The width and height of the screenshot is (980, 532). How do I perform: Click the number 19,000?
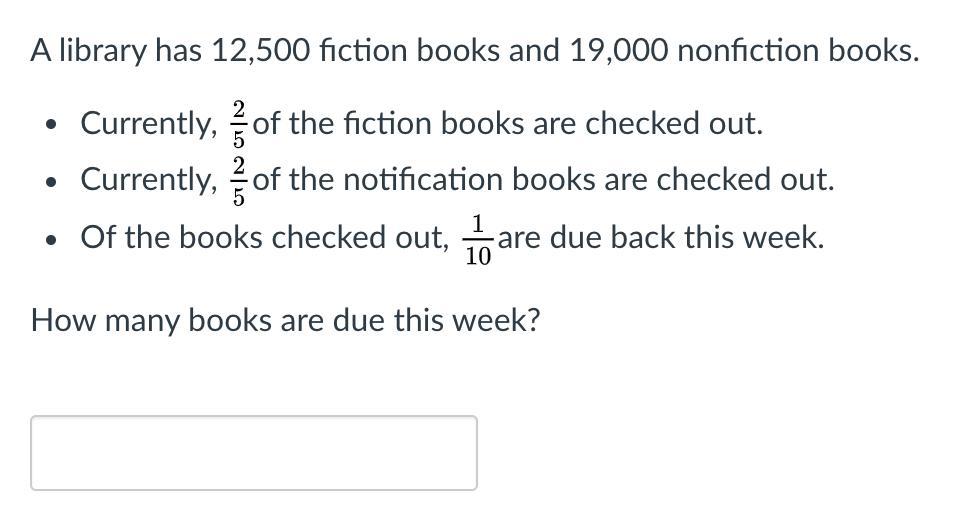point(619,51)
